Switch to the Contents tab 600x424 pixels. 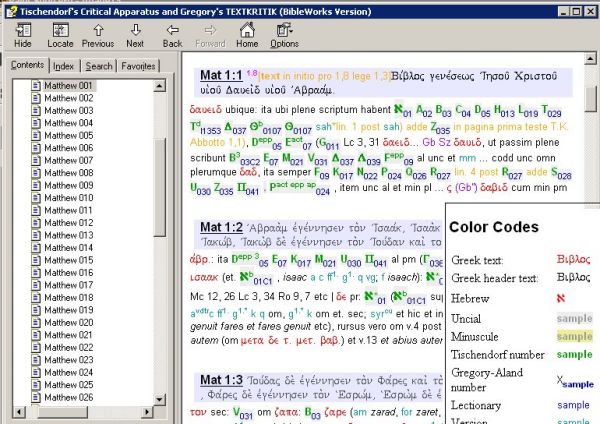27,65
